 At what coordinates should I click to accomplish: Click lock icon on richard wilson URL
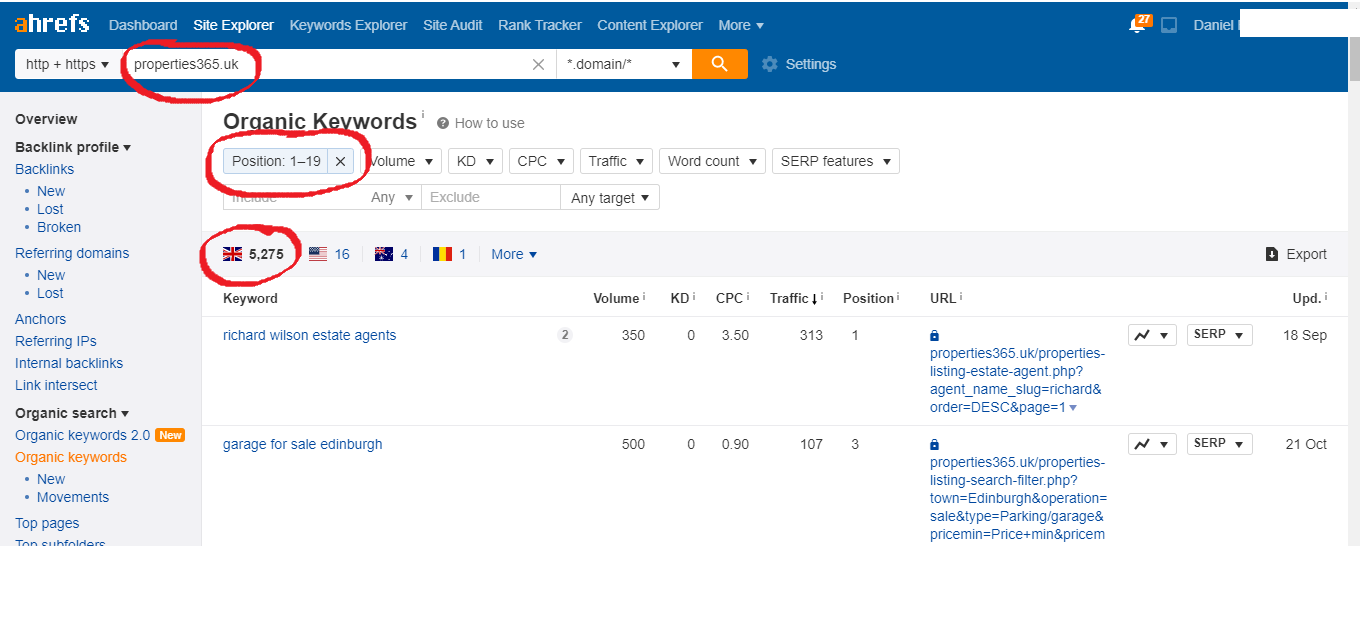pyautogui.click(x=934, y=336)
